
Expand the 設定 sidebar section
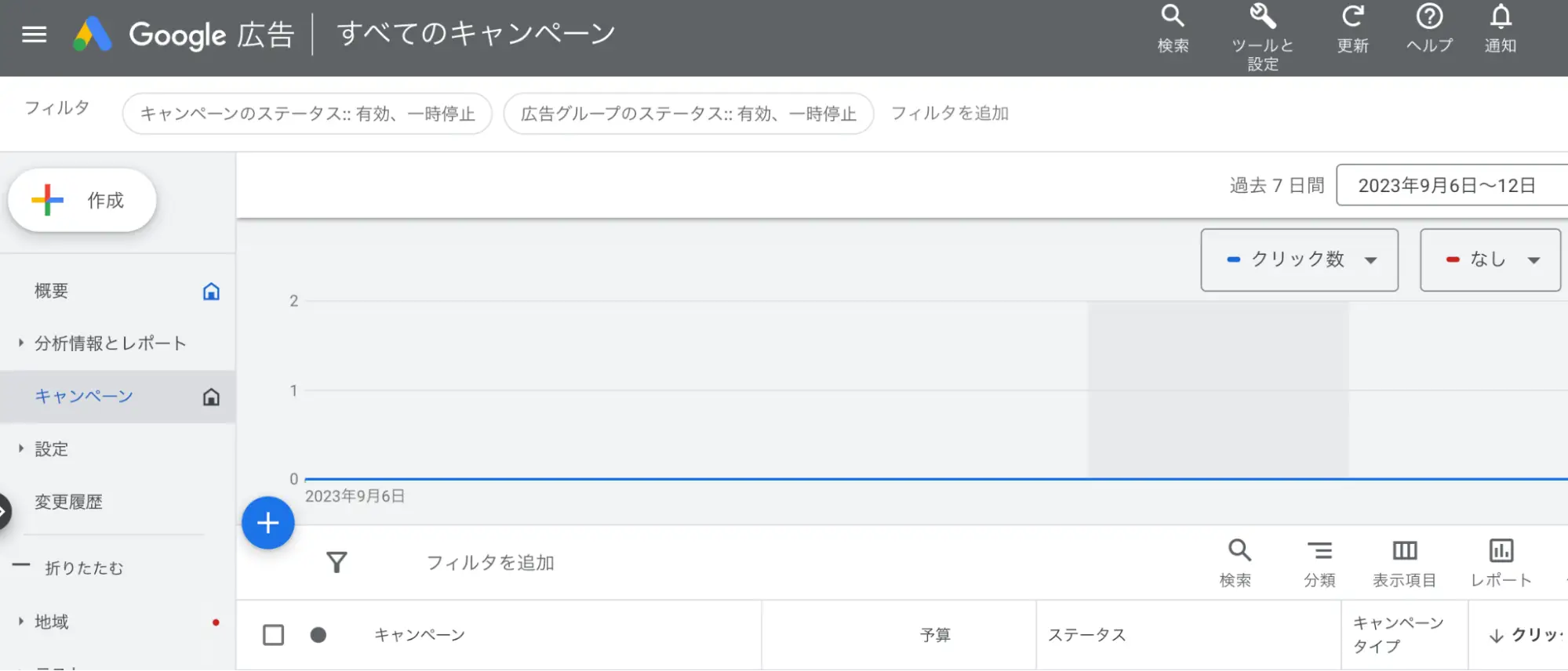52,449
